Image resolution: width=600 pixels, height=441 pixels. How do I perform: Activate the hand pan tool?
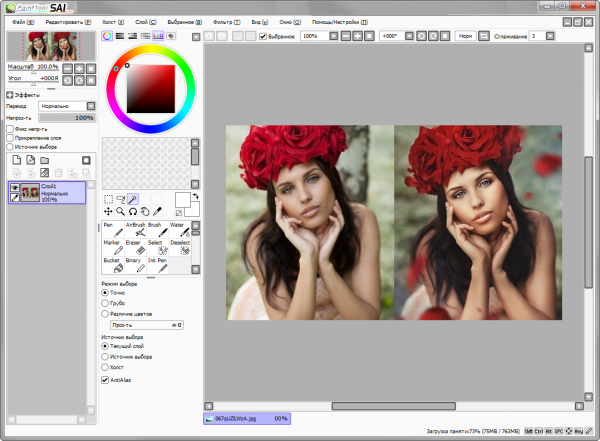[x=145, y=211]
